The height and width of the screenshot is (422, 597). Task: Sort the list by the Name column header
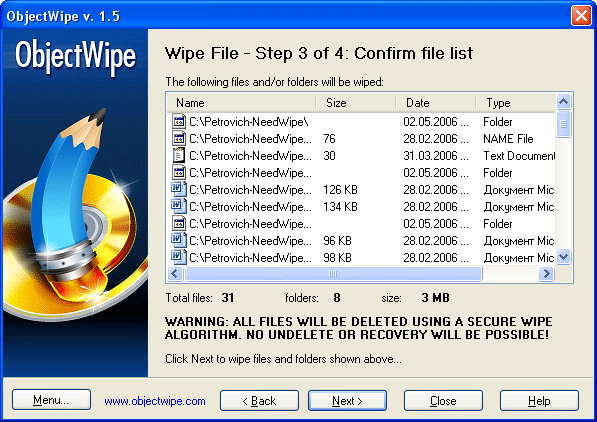point(241,103)
